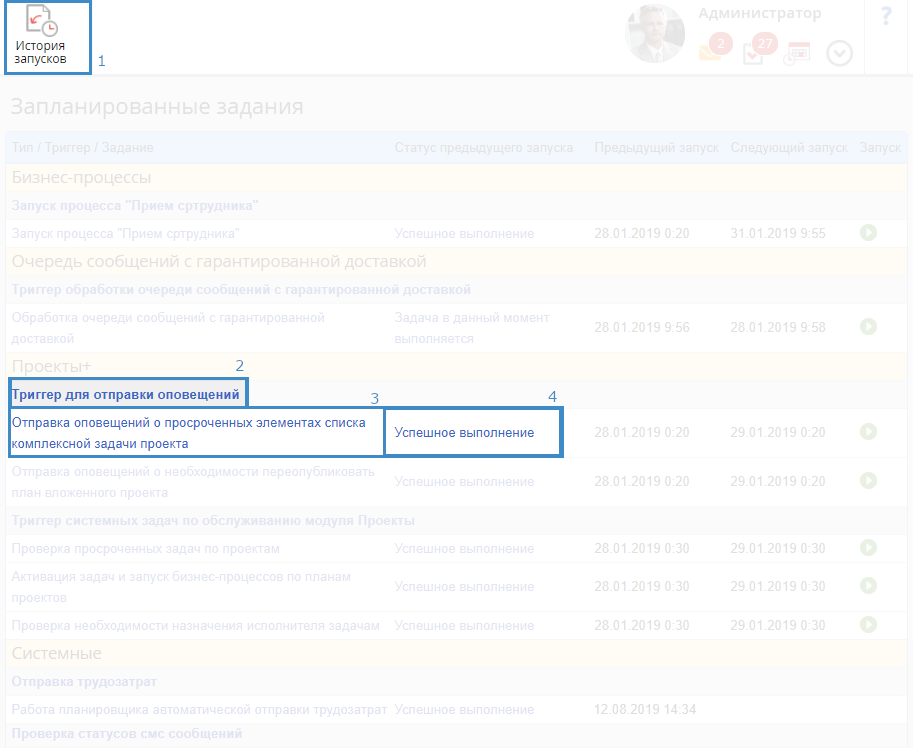Run Отправка оповещений о необходимости переопубликовать task

[x=868, y=480]
